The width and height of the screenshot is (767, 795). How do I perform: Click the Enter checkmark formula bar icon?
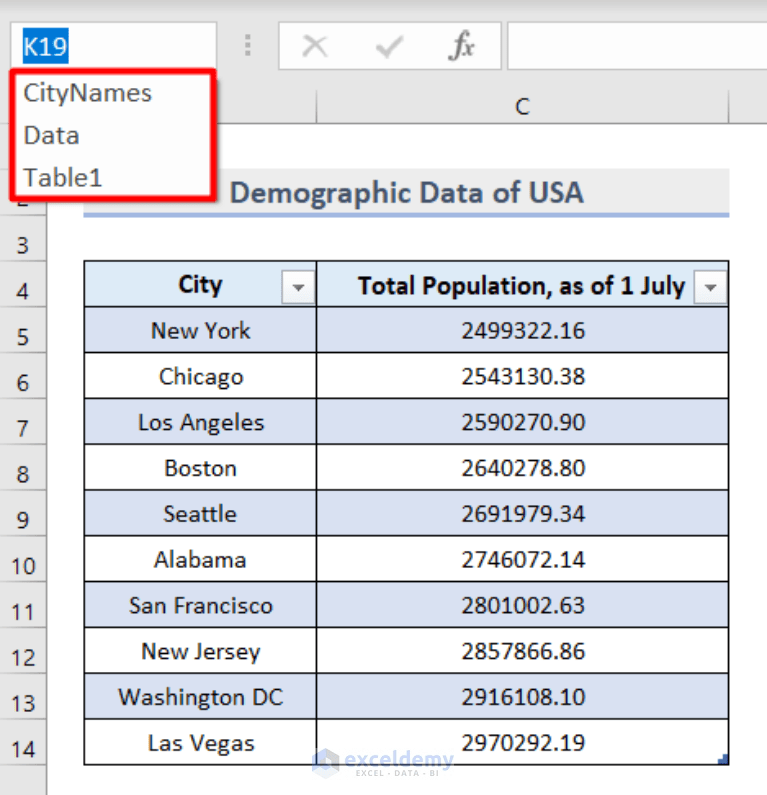pos(389,46)
